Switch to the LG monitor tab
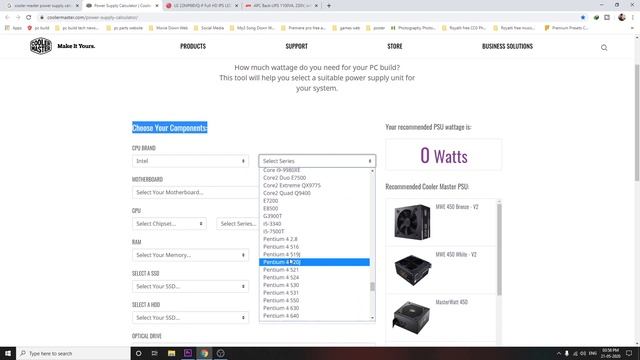This screenshot has height=360, width=640. [x=202, y=6]
